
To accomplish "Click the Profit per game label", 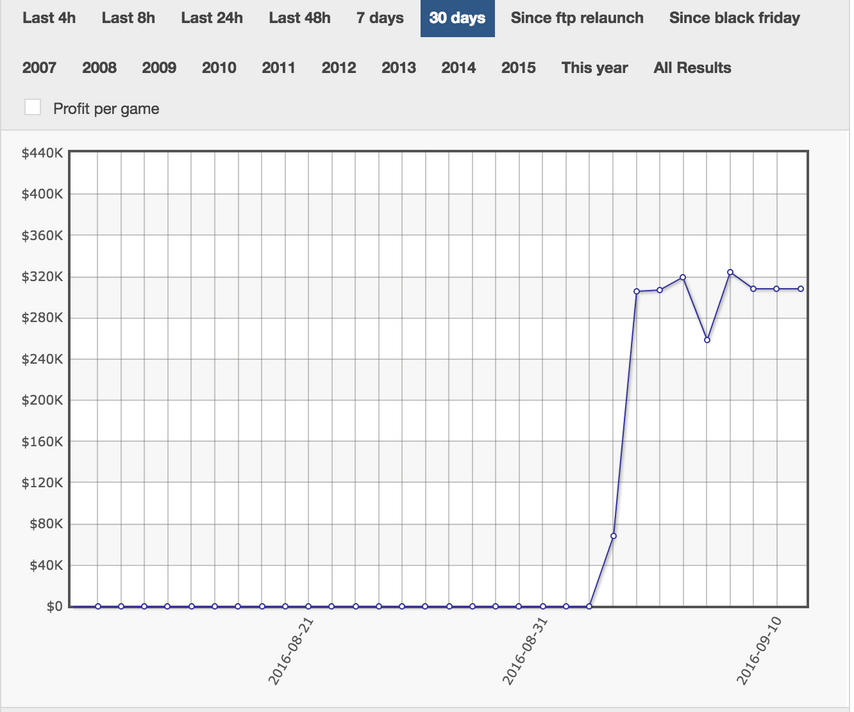I will click(106, 109).
